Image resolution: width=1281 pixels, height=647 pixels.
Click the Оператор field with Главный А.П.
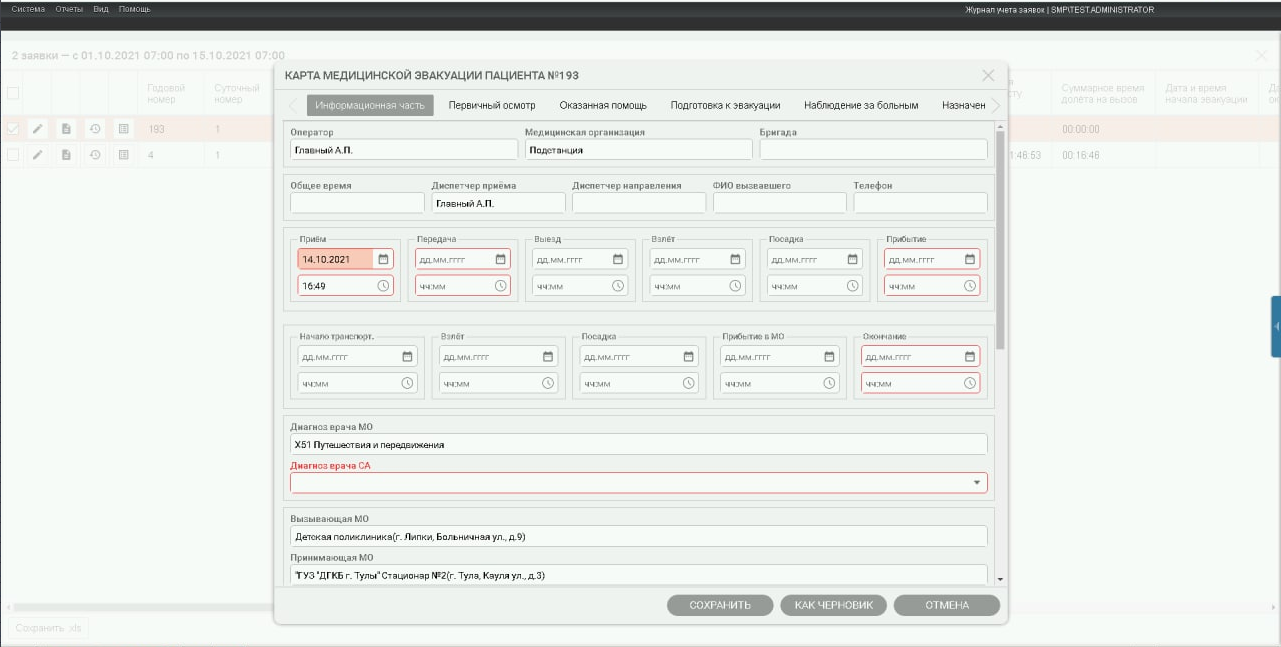pos(404,150)
